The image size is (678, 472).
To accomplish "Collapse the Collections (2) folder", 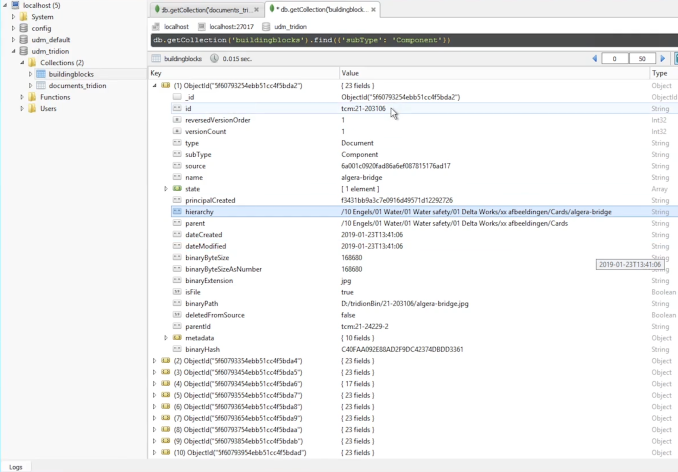I will coord(22,63).
